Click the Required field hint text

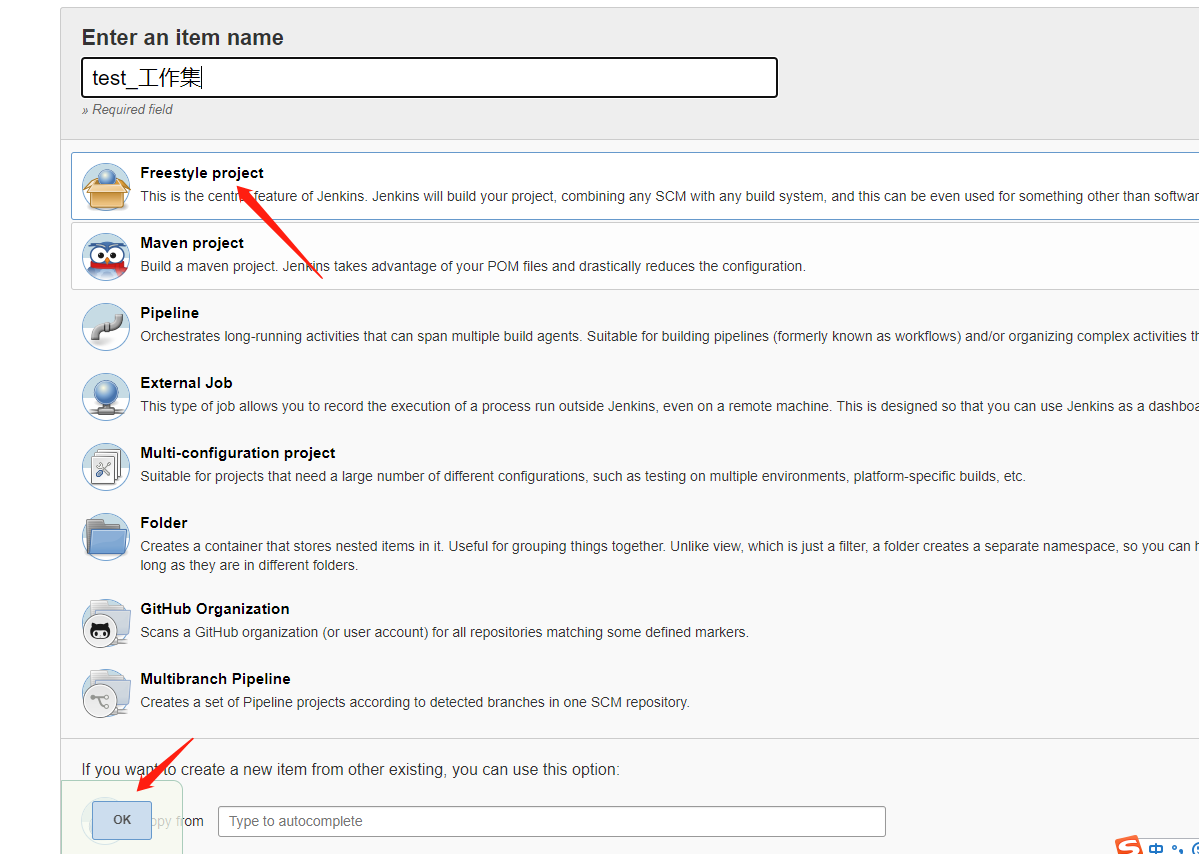coord(127,109)
